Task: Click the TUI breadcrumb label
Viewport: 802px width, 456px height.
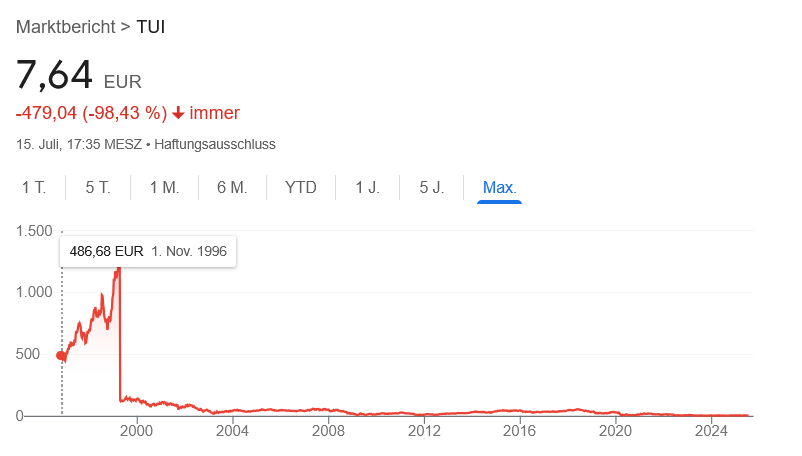Action: 151,26
